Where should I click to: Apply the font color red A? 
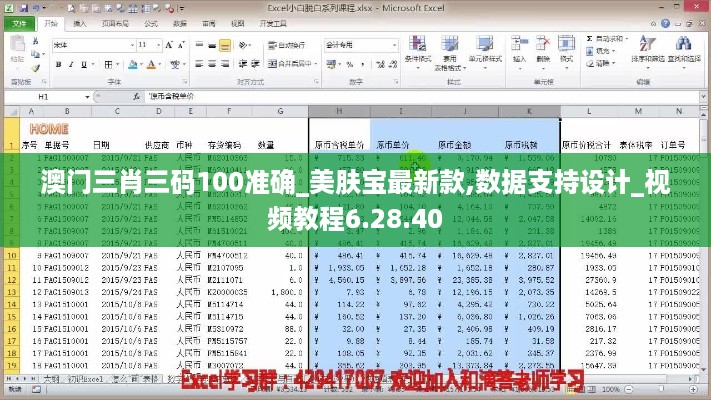(151, 65)
